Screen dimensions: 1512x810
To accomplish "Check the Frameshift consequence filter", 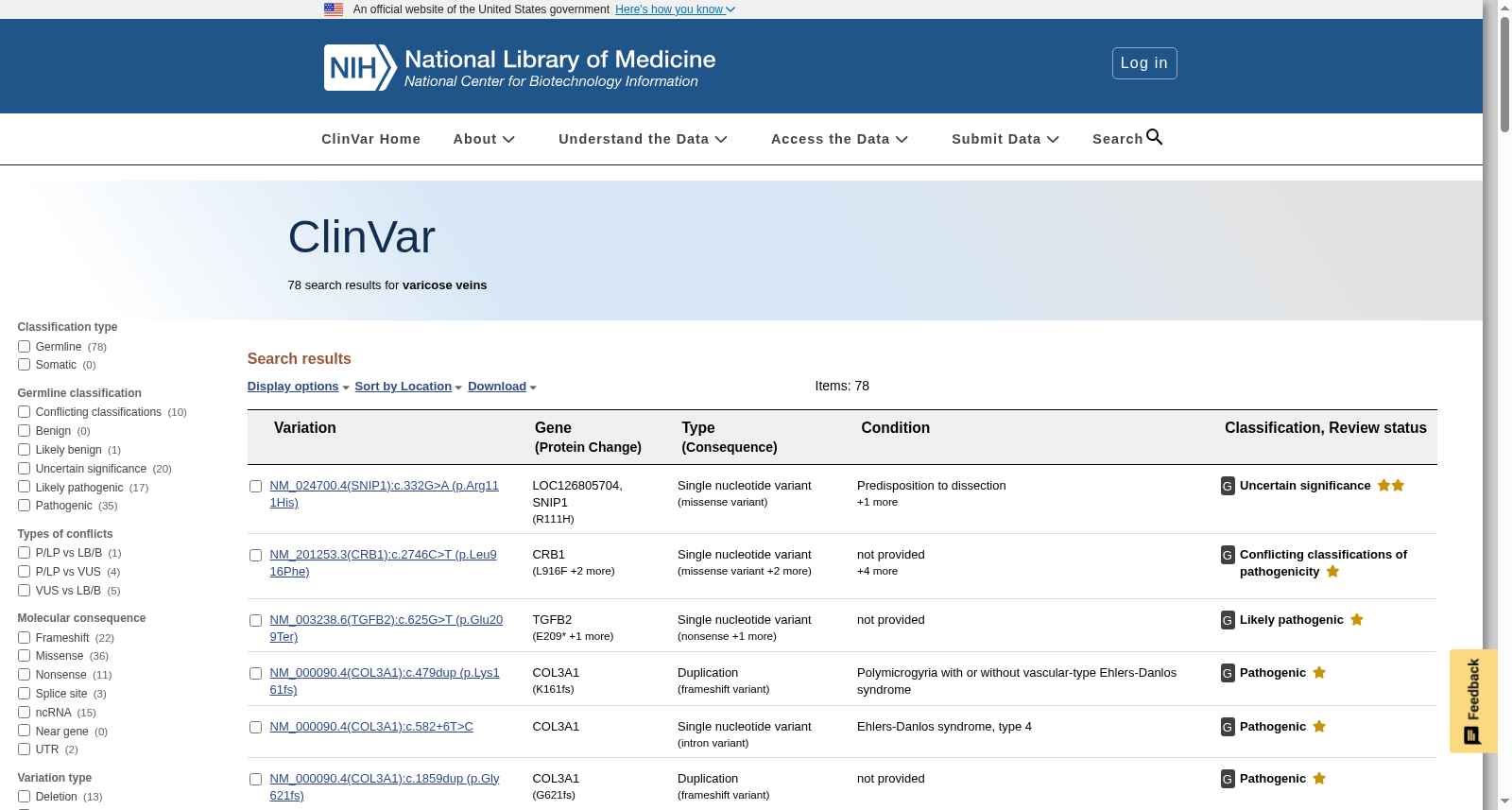I will point(24,638).
